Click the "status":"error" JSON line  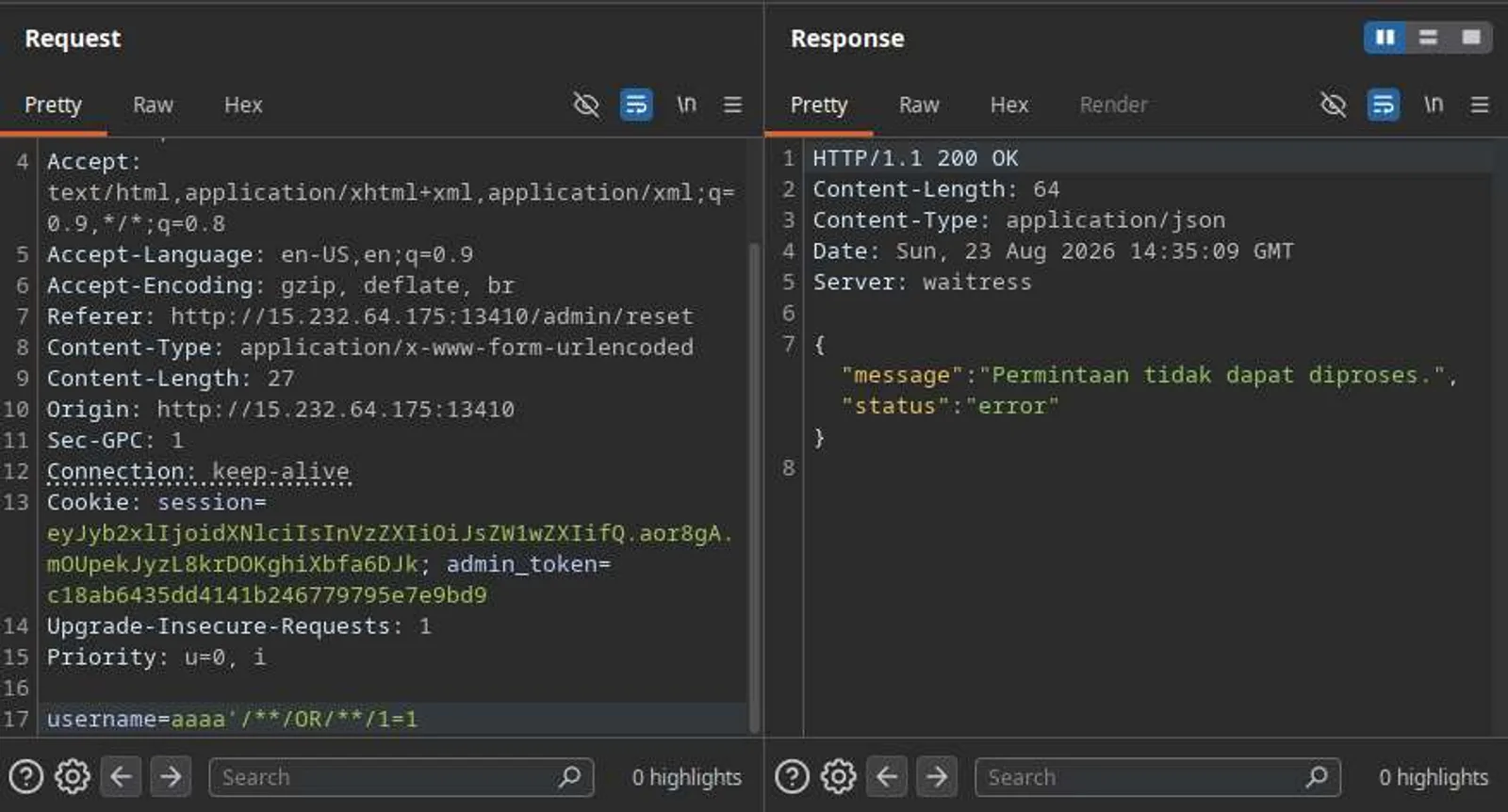[950, 406]
